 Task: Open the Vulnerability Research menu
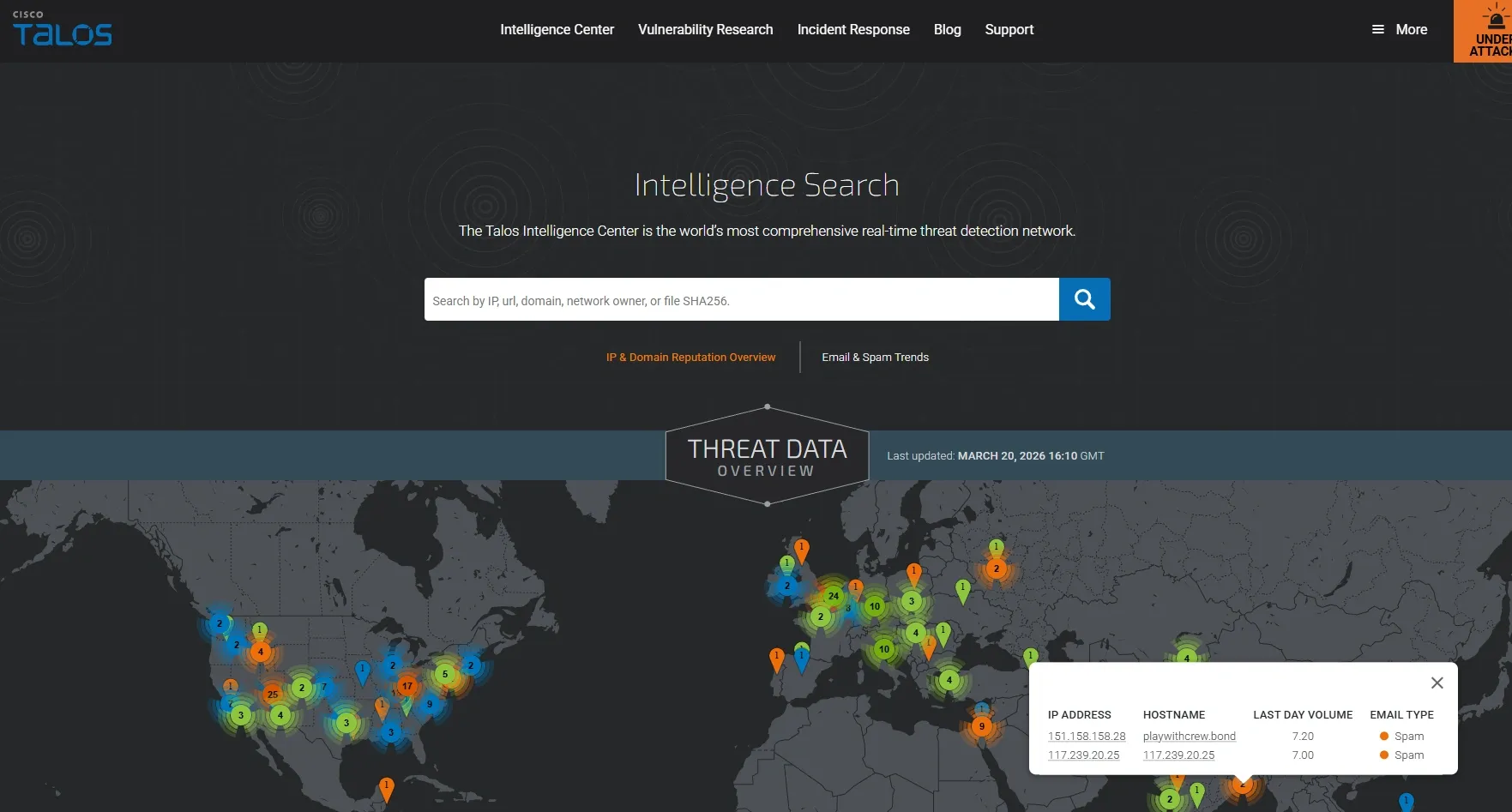pyautogui.click(x=705, y=30)
